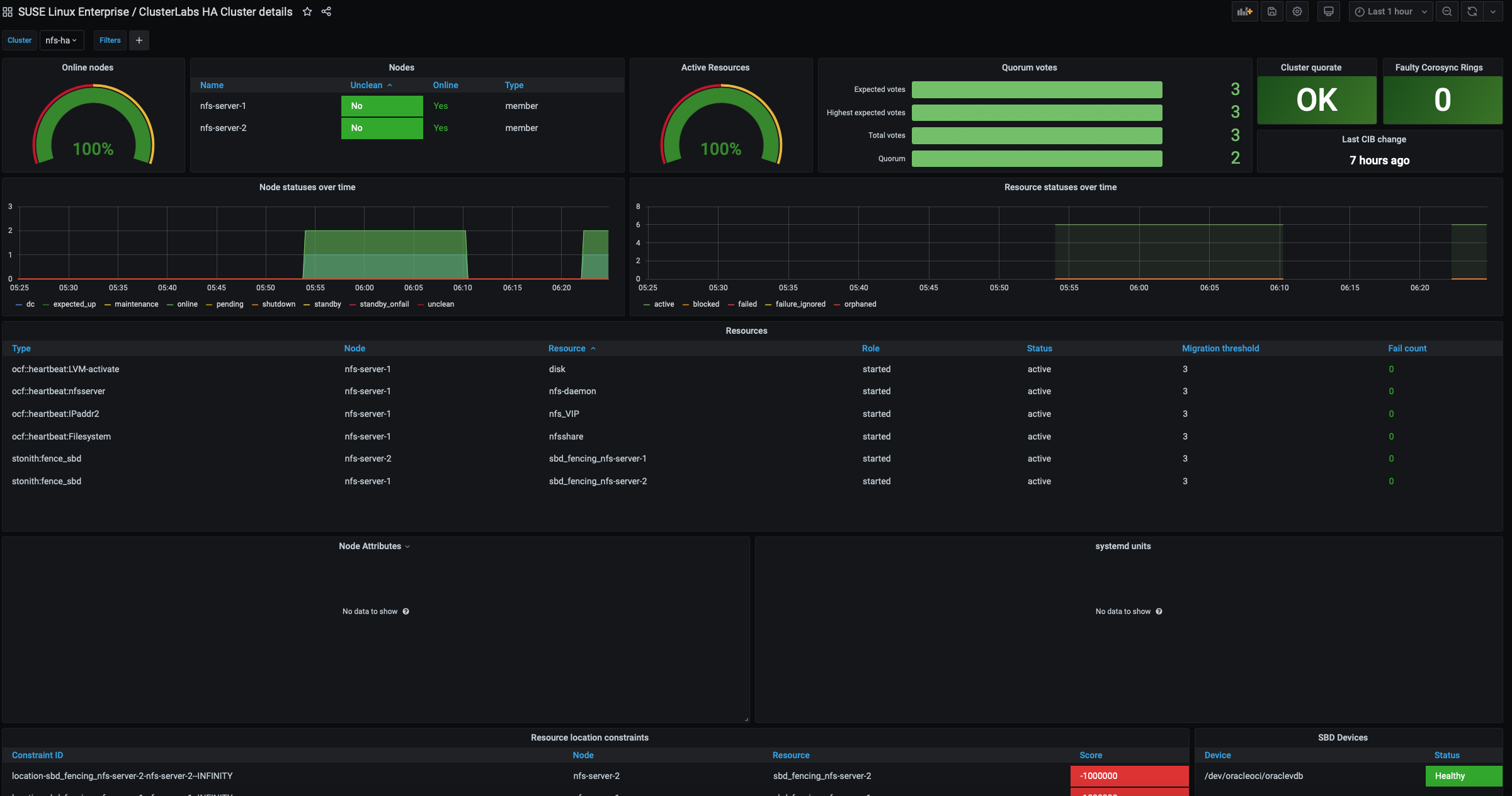The width and height of the screenshot is (1512, 796).
Task: Toggle the 'online' series in node legend
Action: point(187,304)
